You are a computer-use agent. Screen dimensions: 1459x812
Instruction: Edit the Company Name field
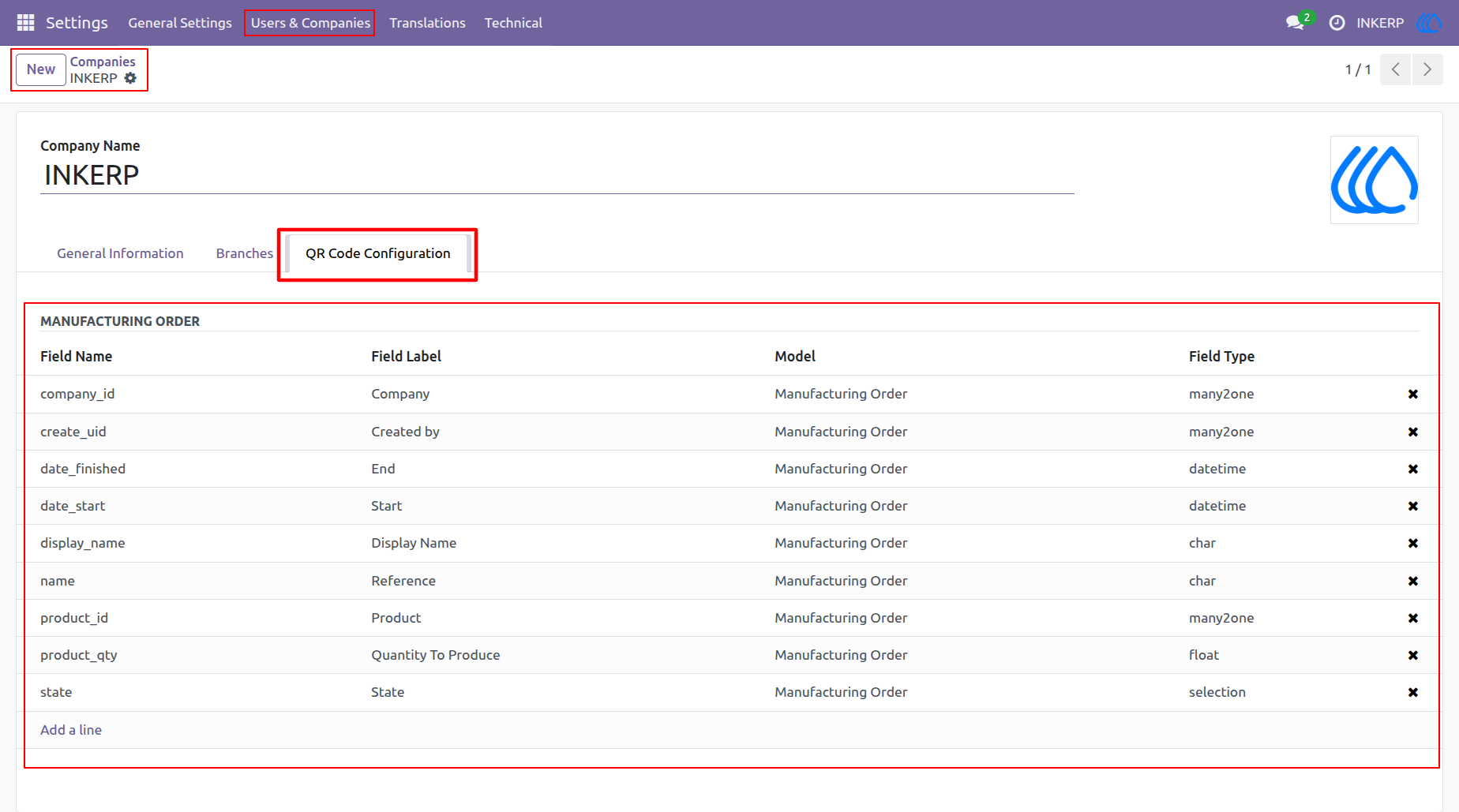coord(557,175)
